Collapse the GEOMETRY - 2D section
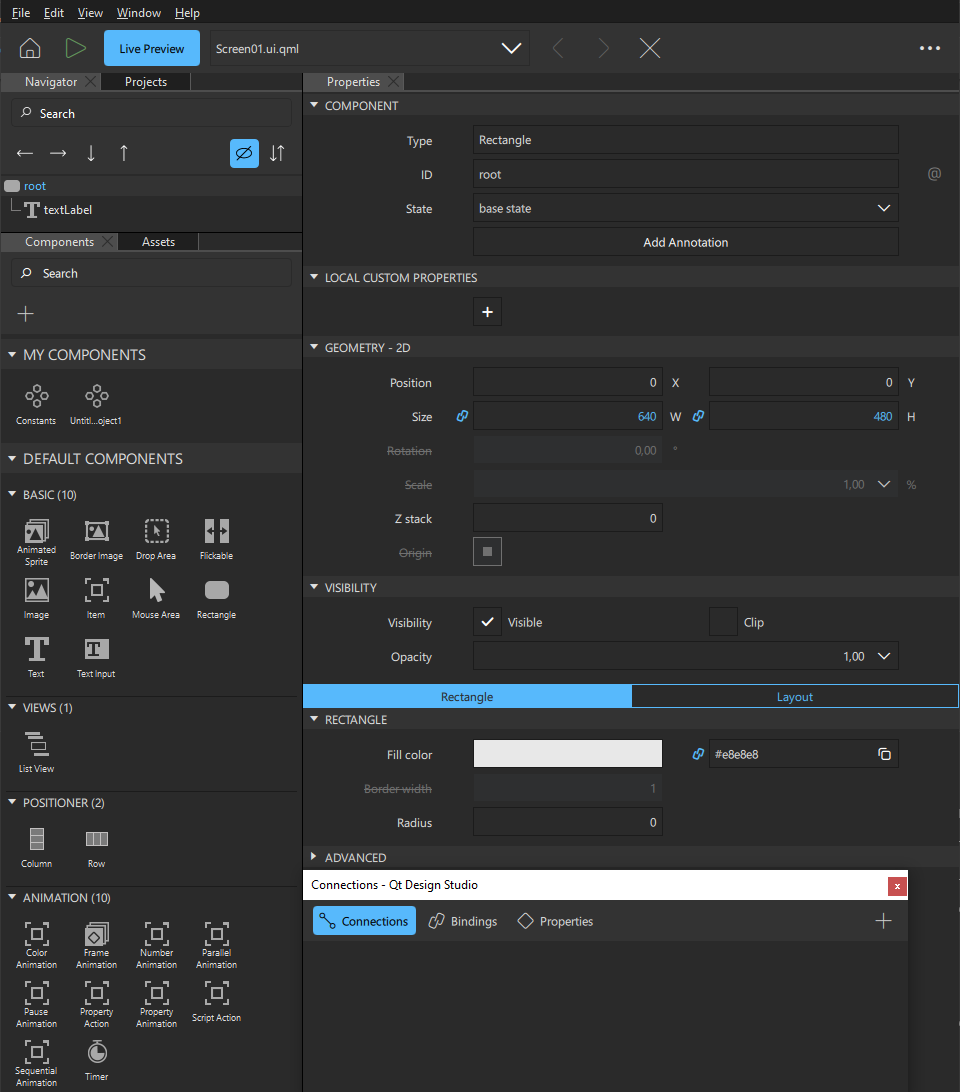 [313, 347]
